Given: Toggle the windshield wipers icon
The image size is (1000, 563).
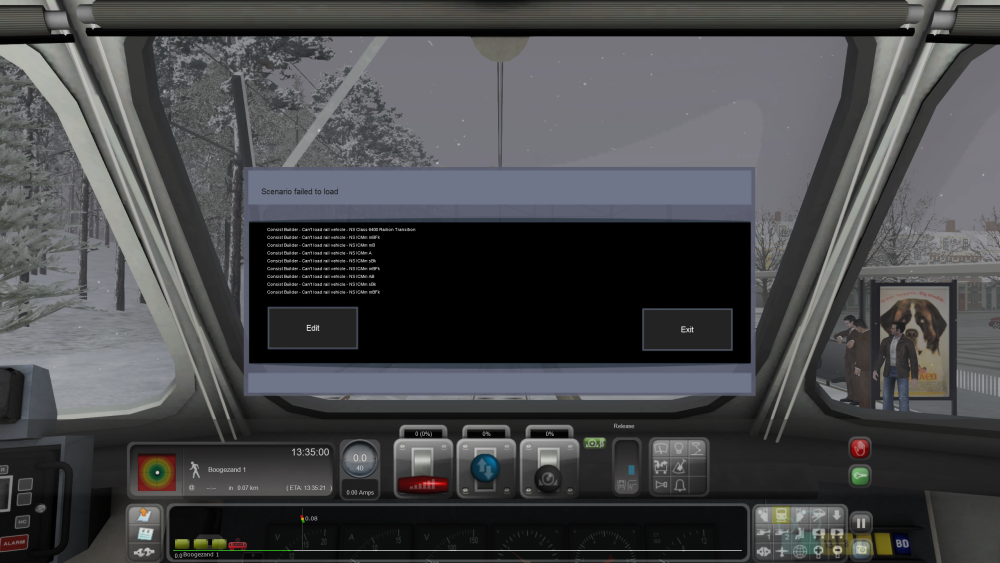Looking at the screenshot, I should pyautogui.click(x=661, y=449).
